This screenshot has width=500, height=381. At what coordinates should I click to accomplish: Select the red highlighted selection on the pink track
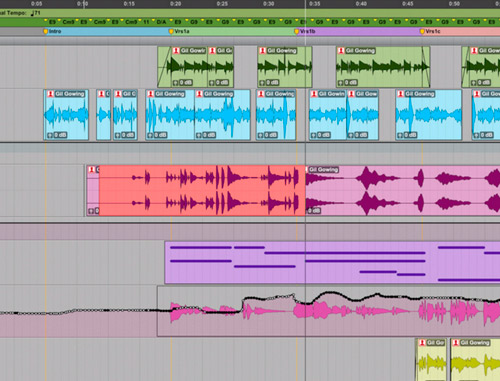point(202,190)
